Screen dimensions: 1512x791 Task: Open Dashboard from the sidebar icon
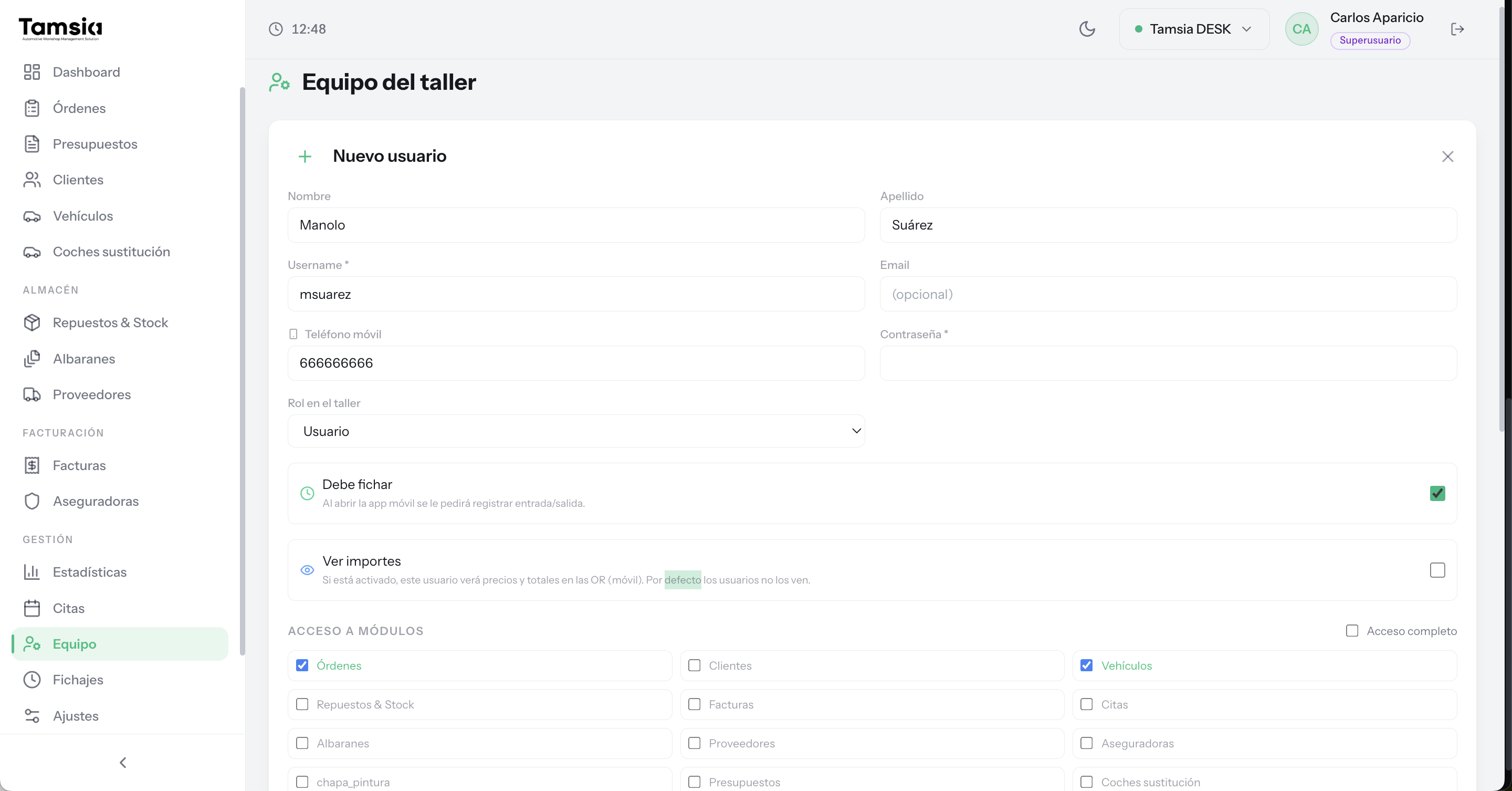pyautogui.click(x=31, y=72)
